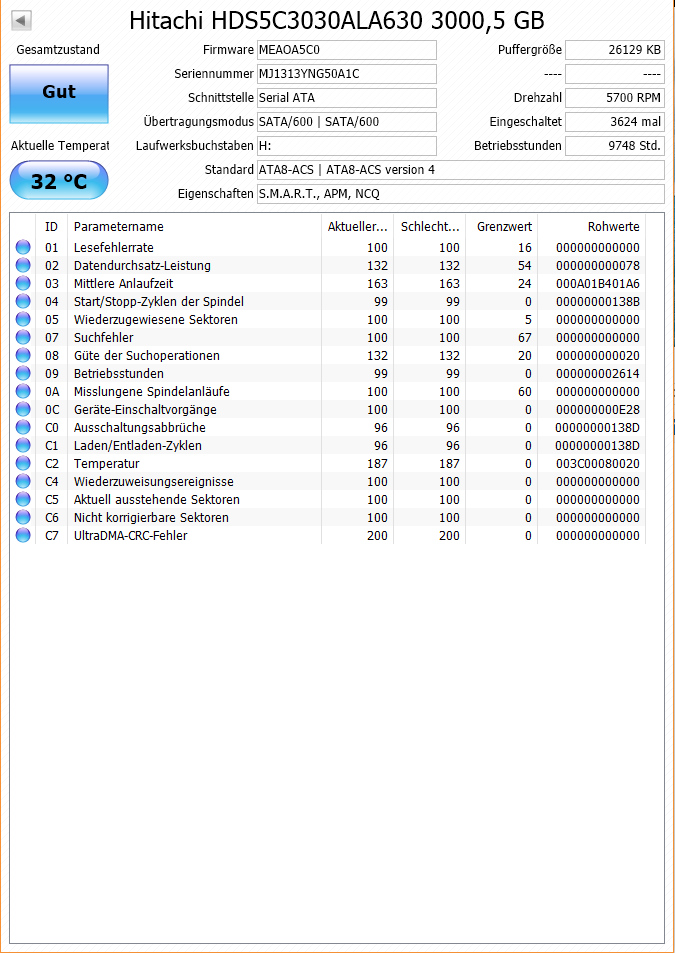Select the Lesefehlerrate parameter name

[114, 247]
